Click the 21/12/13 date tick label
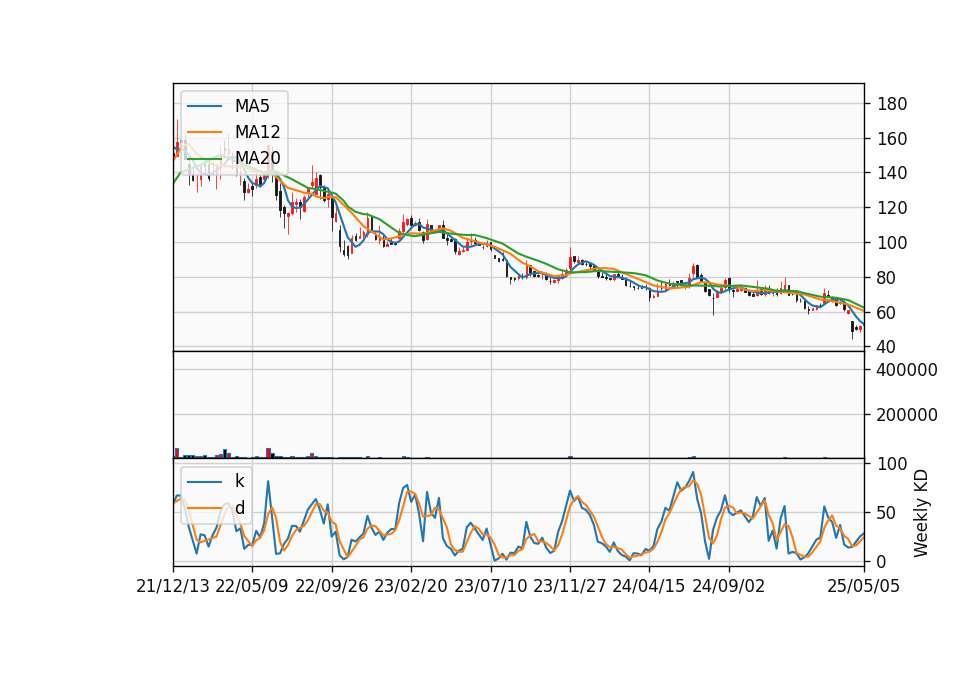 pyautogui.click(x=173, y=586)
